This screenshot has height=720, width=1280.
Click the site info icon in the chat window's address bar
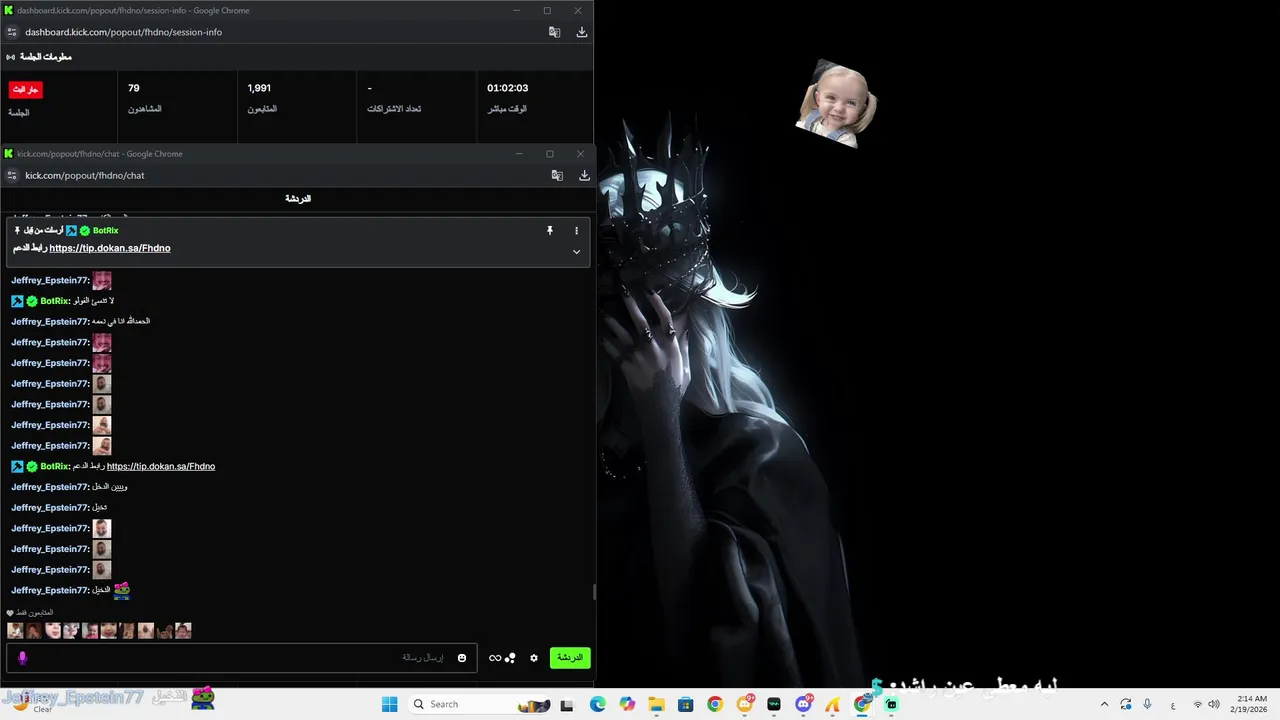pyautogui.click(x=12, y=175)
